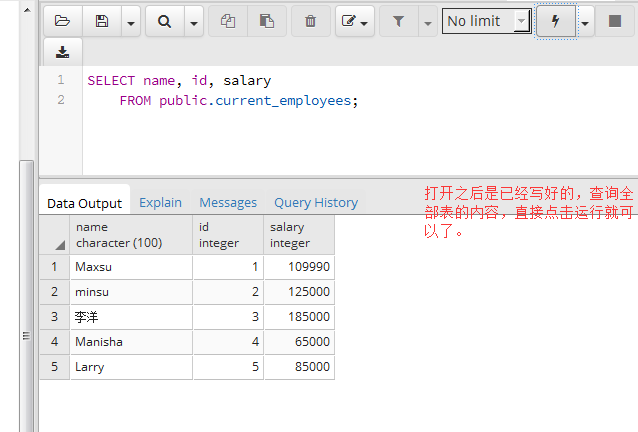Click the id cell in Manisha's row
Screen dimensions: 638x432
(x=228, y=342)
